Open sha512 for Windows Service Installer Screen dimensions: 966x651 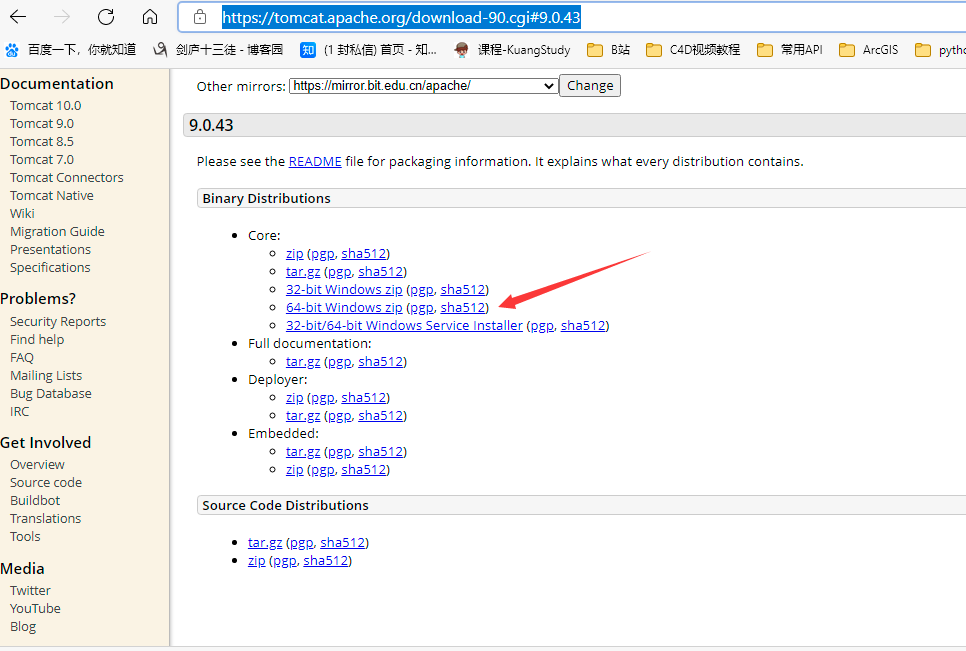click(583, 325)
